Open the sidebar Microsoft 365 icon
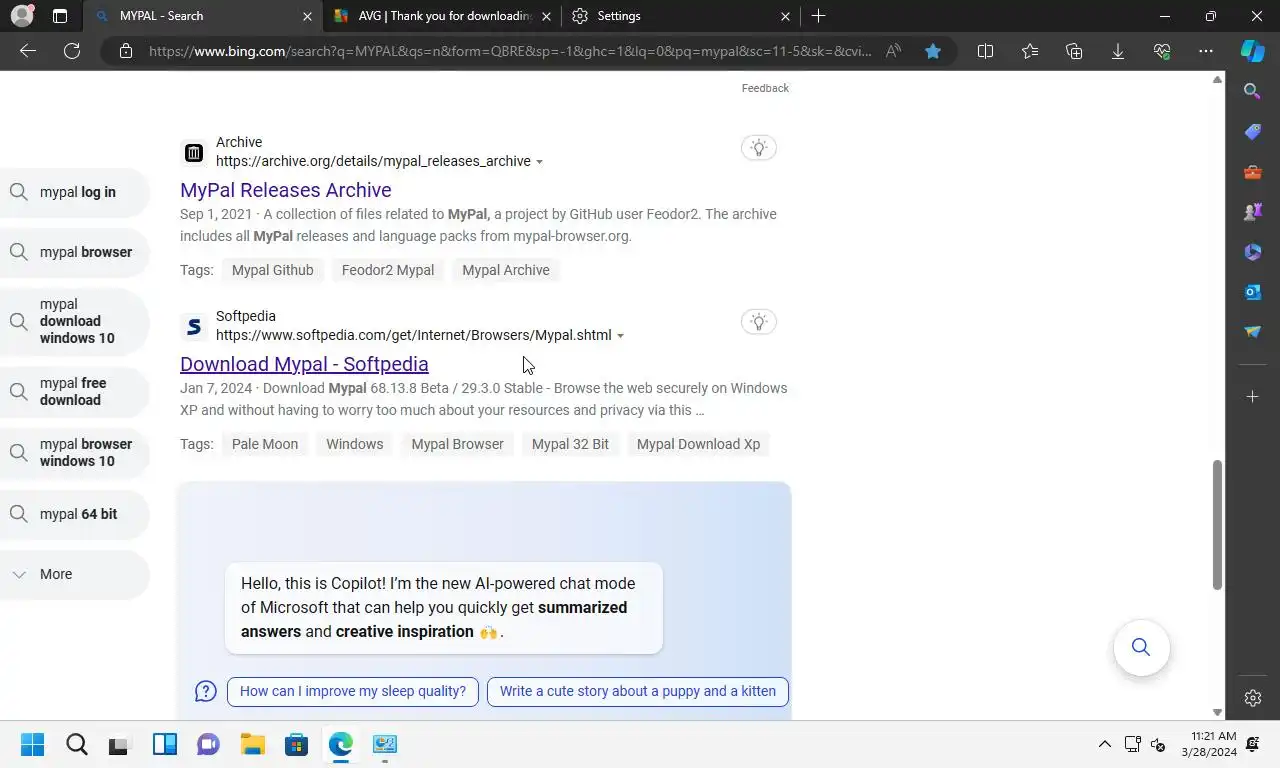Screen dimensions: 1280x768 click(x=1253, y=252)
